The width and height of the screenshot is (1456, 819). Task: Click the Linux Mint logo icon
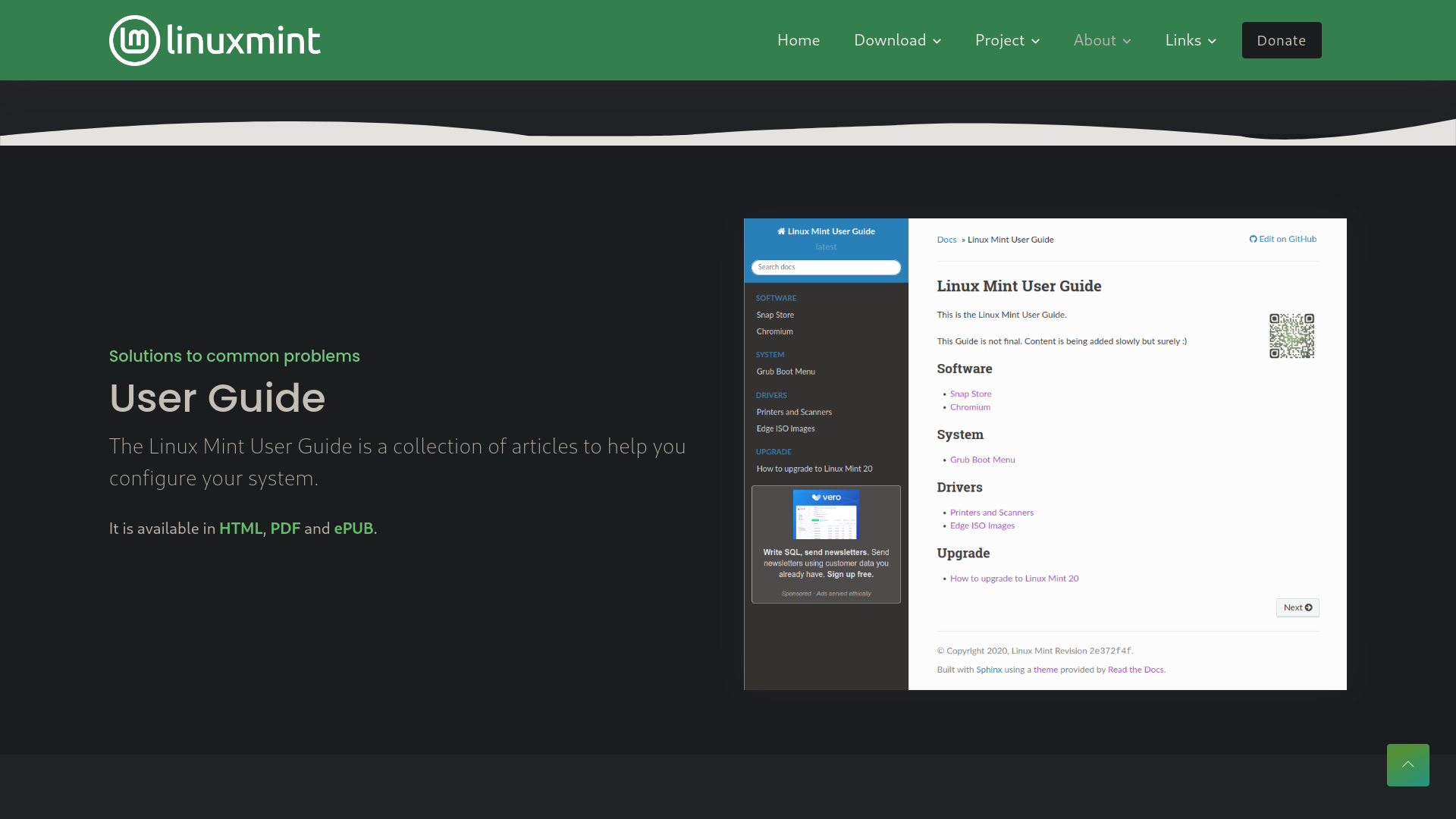[x=134, y=40]
